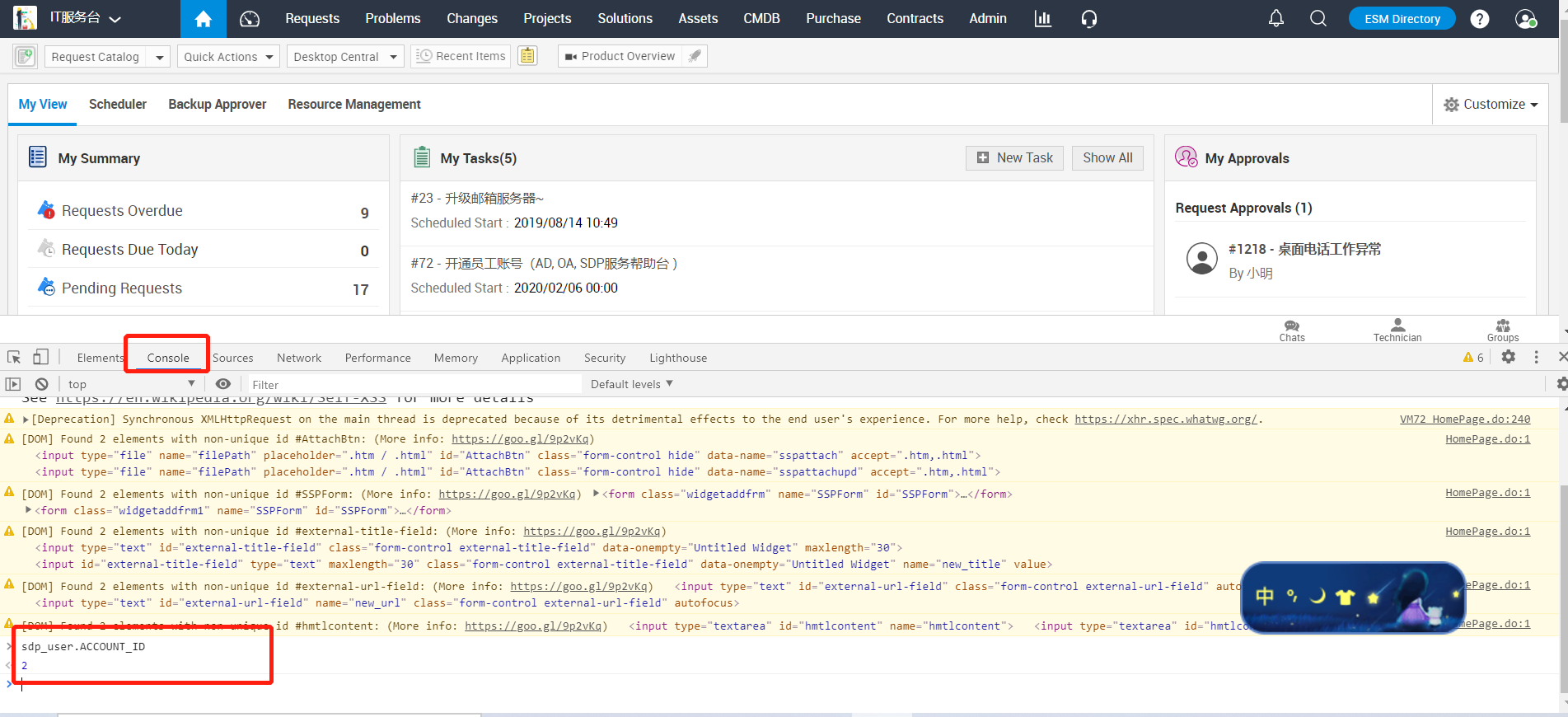This screenshot has height=717, width=1568.
Task: Click the search magnifier icon
Action: [x=1318, y=18]
